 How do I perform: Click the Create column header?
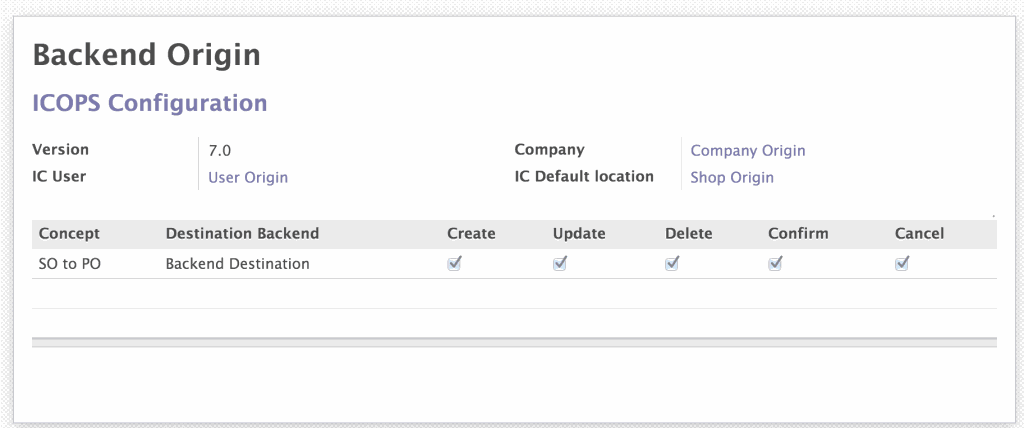coord(471,234)
